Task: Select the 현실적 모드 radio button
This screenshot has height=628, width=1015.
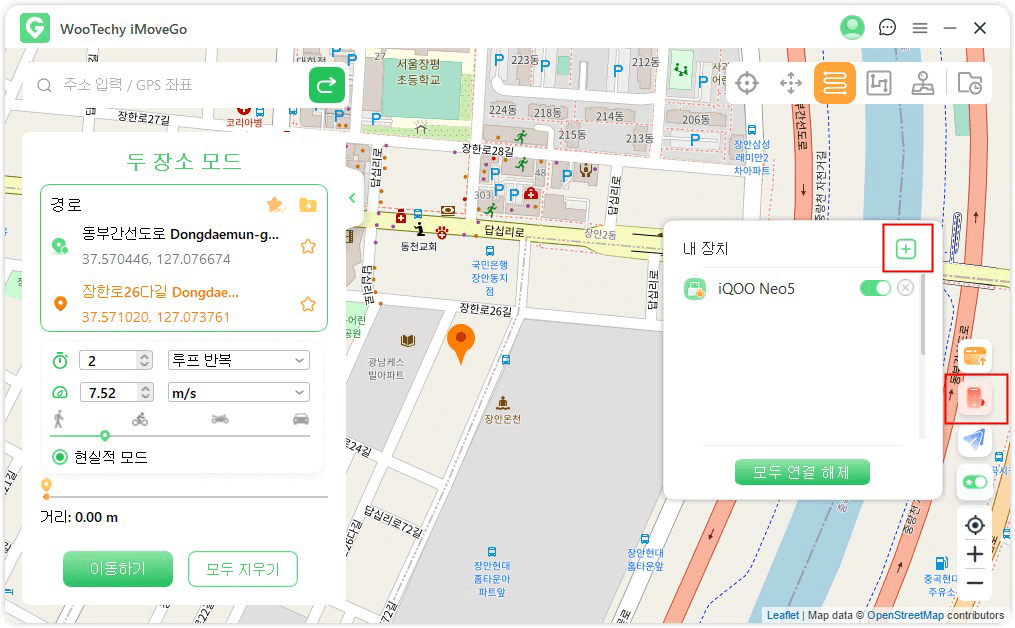Action: 60,457
